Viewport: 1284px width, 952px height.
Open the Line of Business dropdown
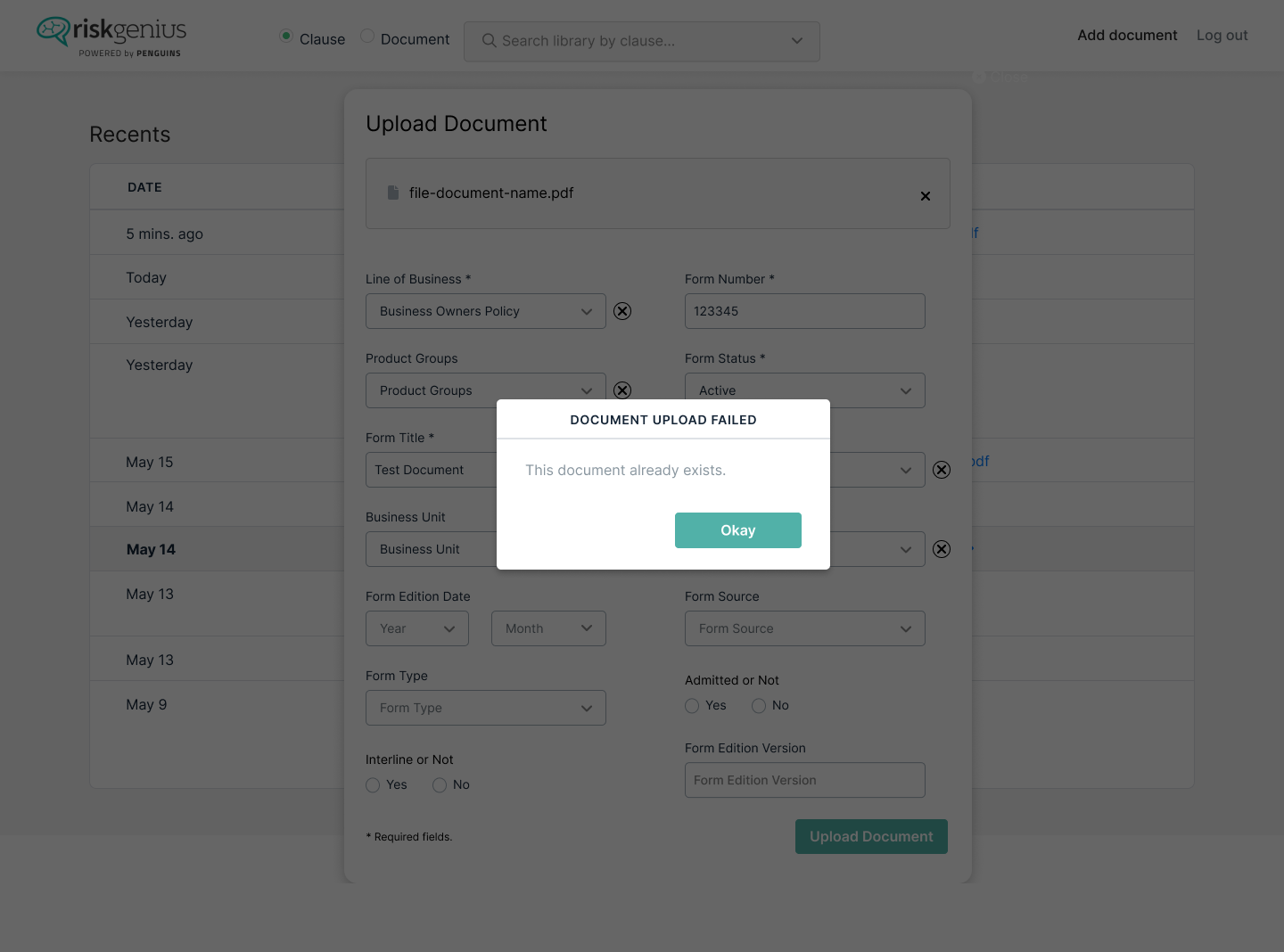click(486, 311)
